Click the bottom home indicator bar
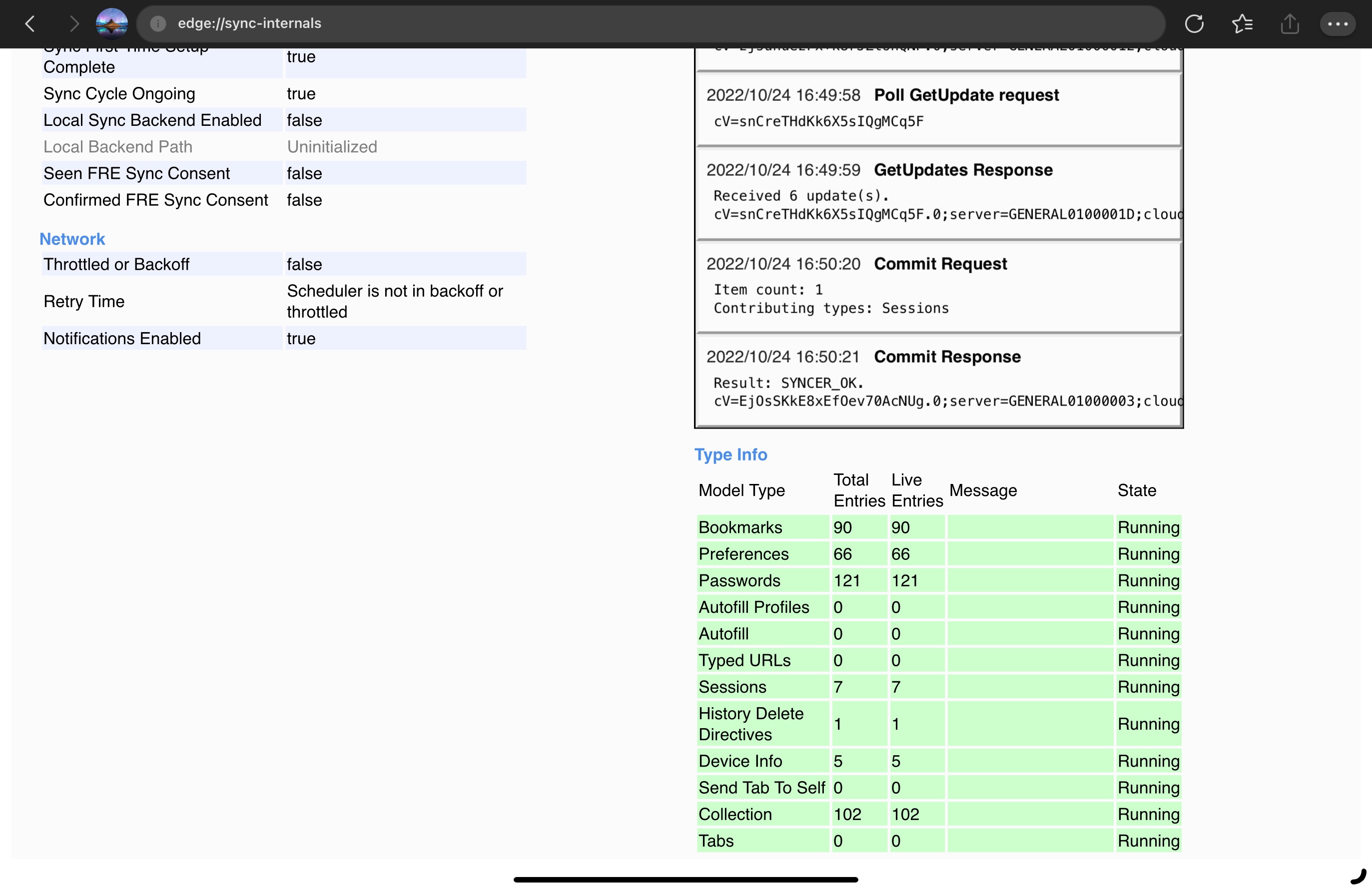Screen dimensions: 1372x890 point(686,879)
